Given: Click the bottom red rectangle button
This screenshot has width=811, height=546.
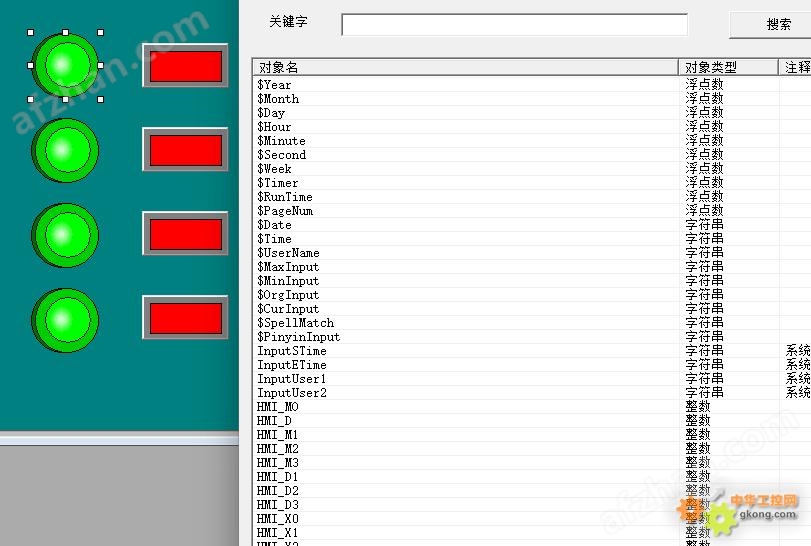Looking at the screenshot, I should click(185, 318).
